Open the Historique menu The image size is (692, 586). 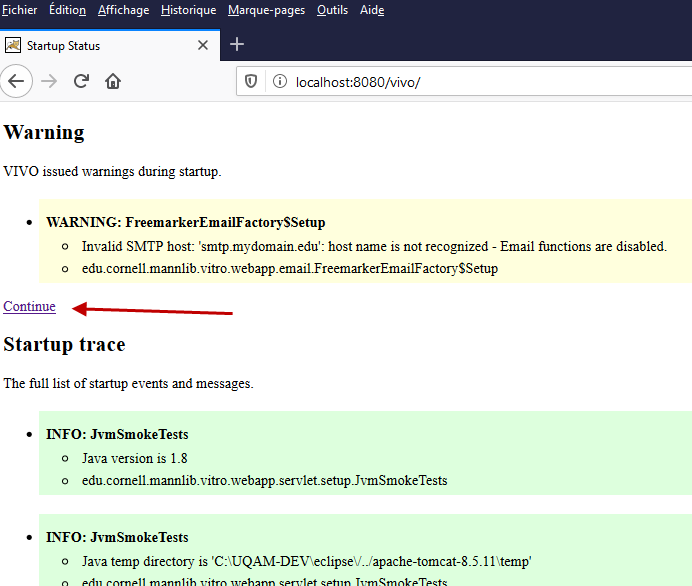click(x=188, y=10)
